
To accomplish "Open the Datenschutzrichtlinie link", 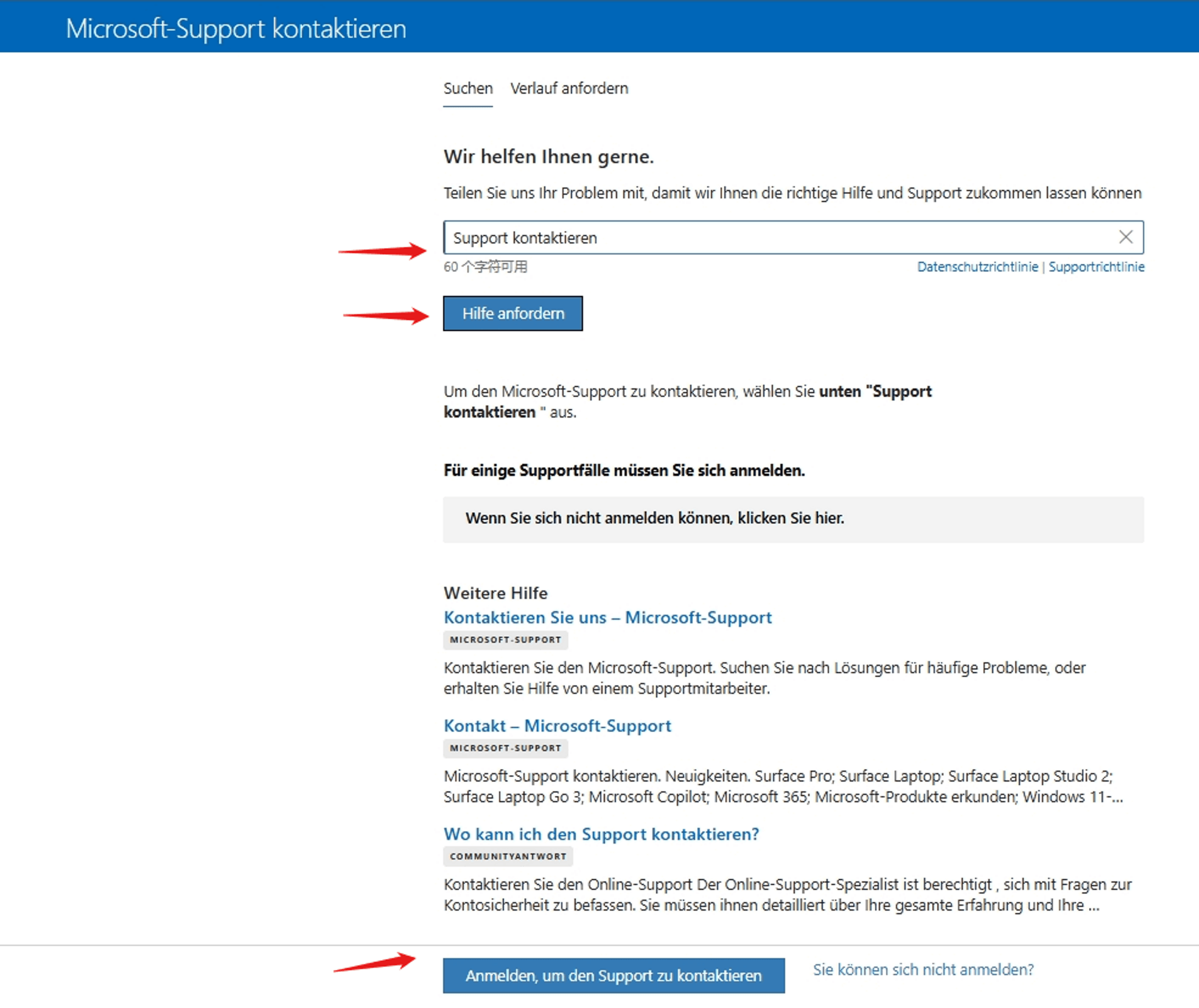I will point(977,267).
